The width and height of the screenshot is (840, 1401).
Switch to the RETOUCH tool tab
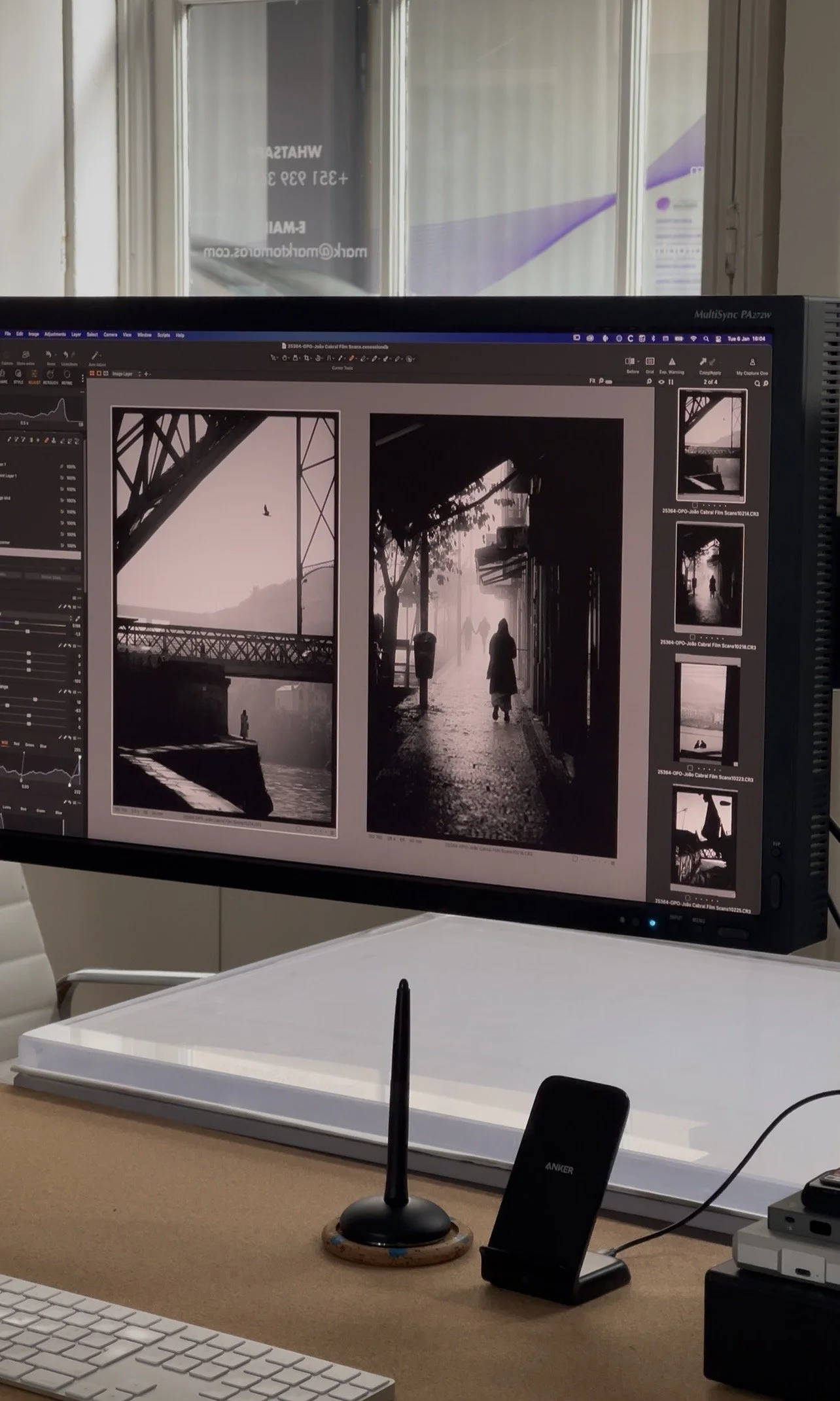50,376
